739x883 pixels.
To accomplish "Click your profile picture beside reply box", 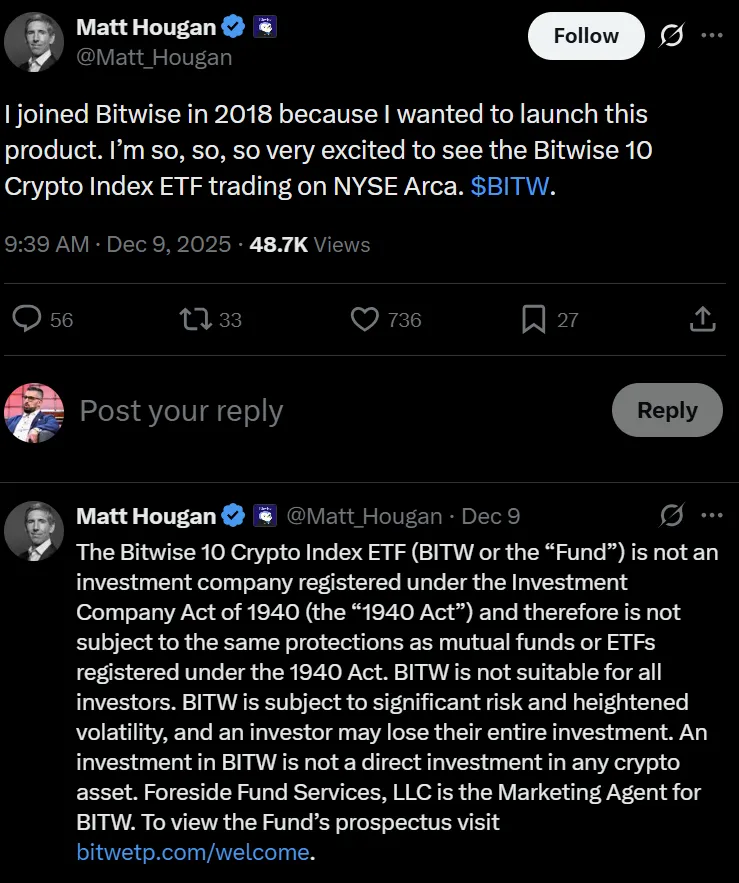I will (x=34, y=412).
